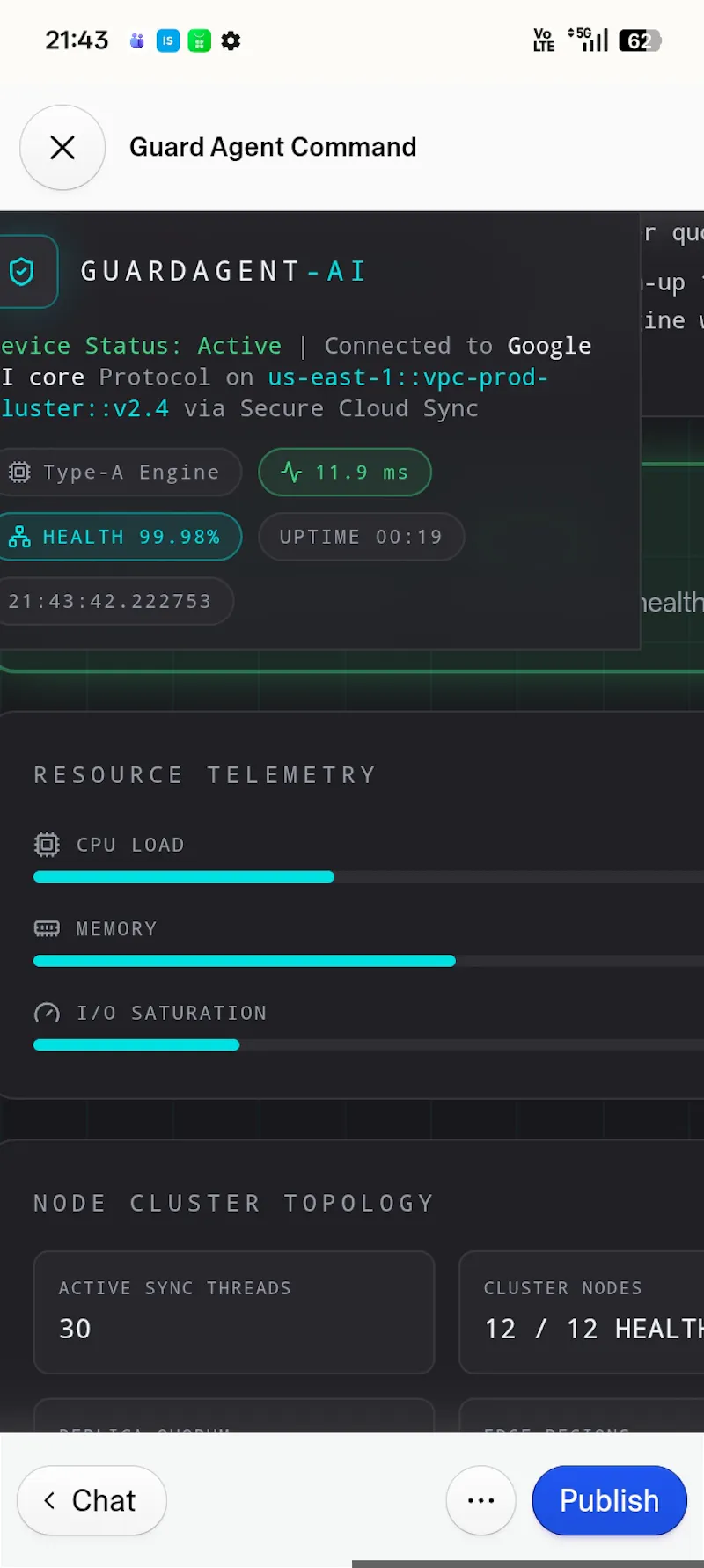The height and width of the screenshot is (1568, 704).
Task: Tap the settings gear in status bar
Action: 231,40
